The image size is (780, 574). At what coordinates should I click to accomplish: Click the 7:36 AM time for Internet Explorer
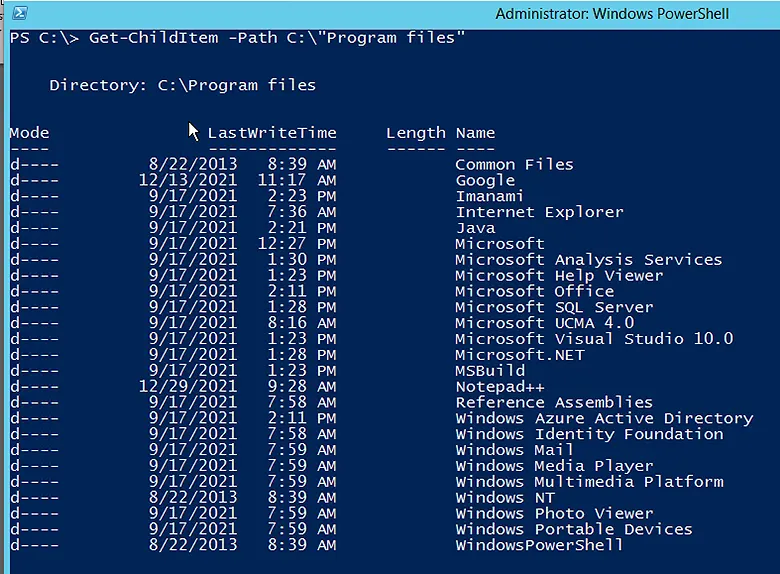click(302, 212)
